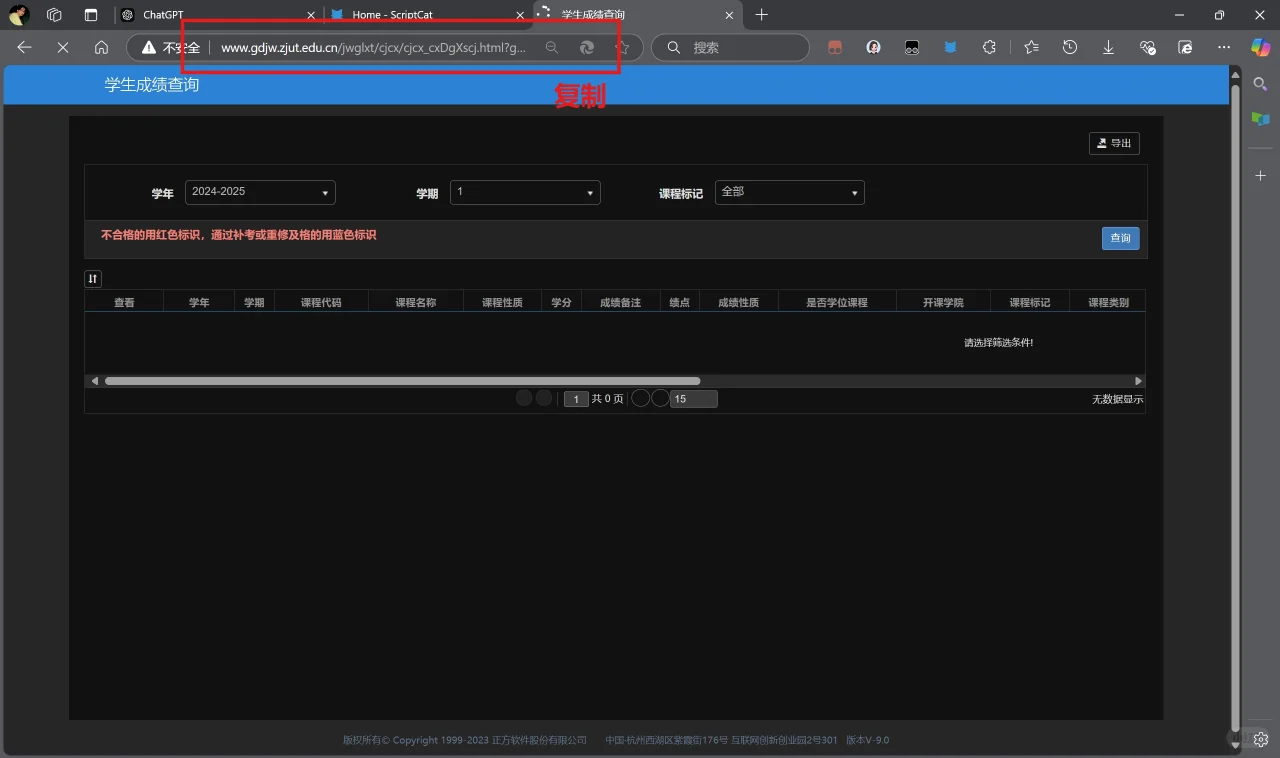The height and width of the screenshot is (758, 1280).
Task: Click the 绩点 column header
Action: [x=679, y=302]
